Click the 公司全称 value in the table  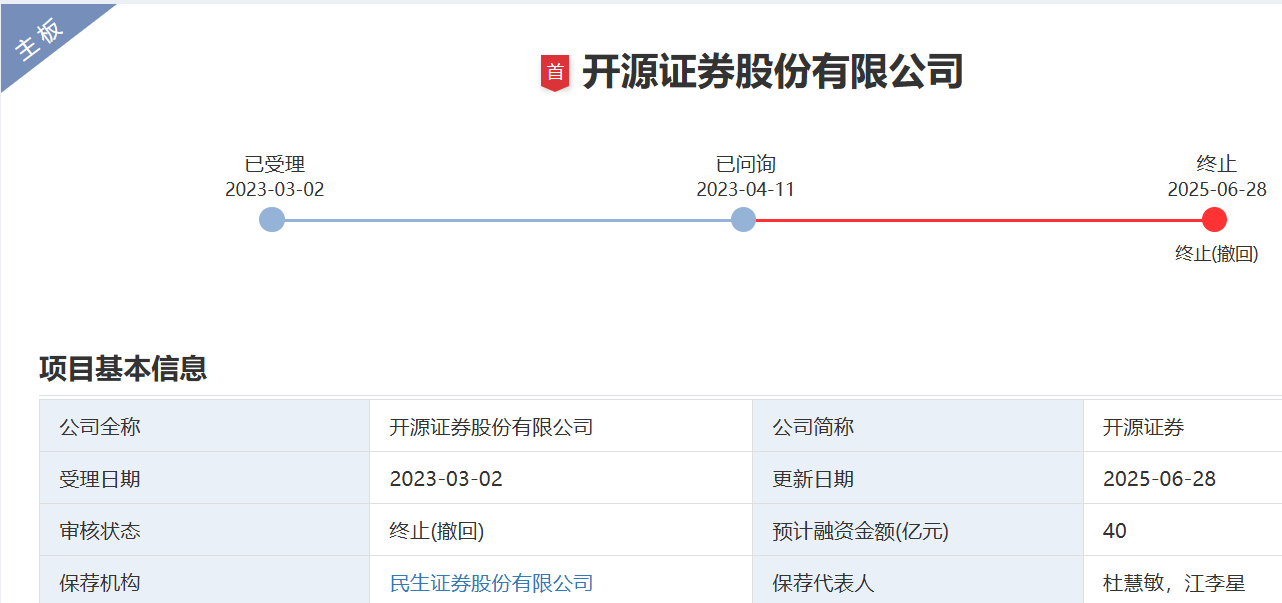[x=491, y=427]
